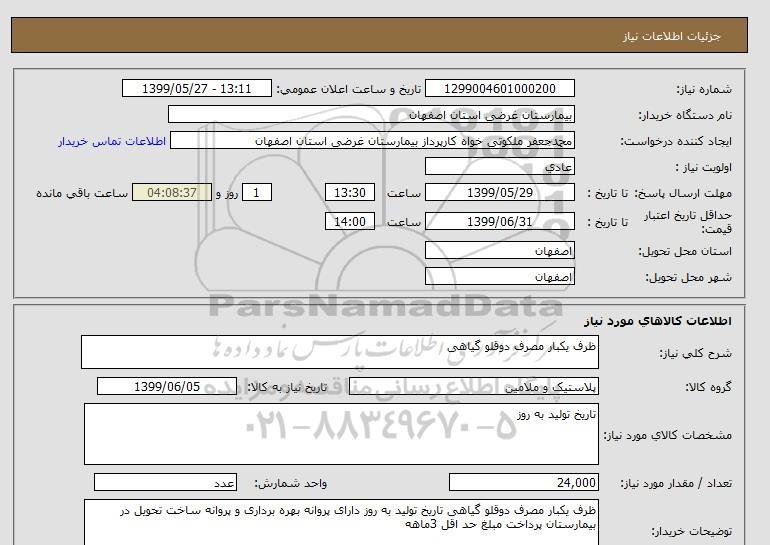
Task: Click the شماره نیاز field 1299004601000200
Action: (x=500, y=88)
